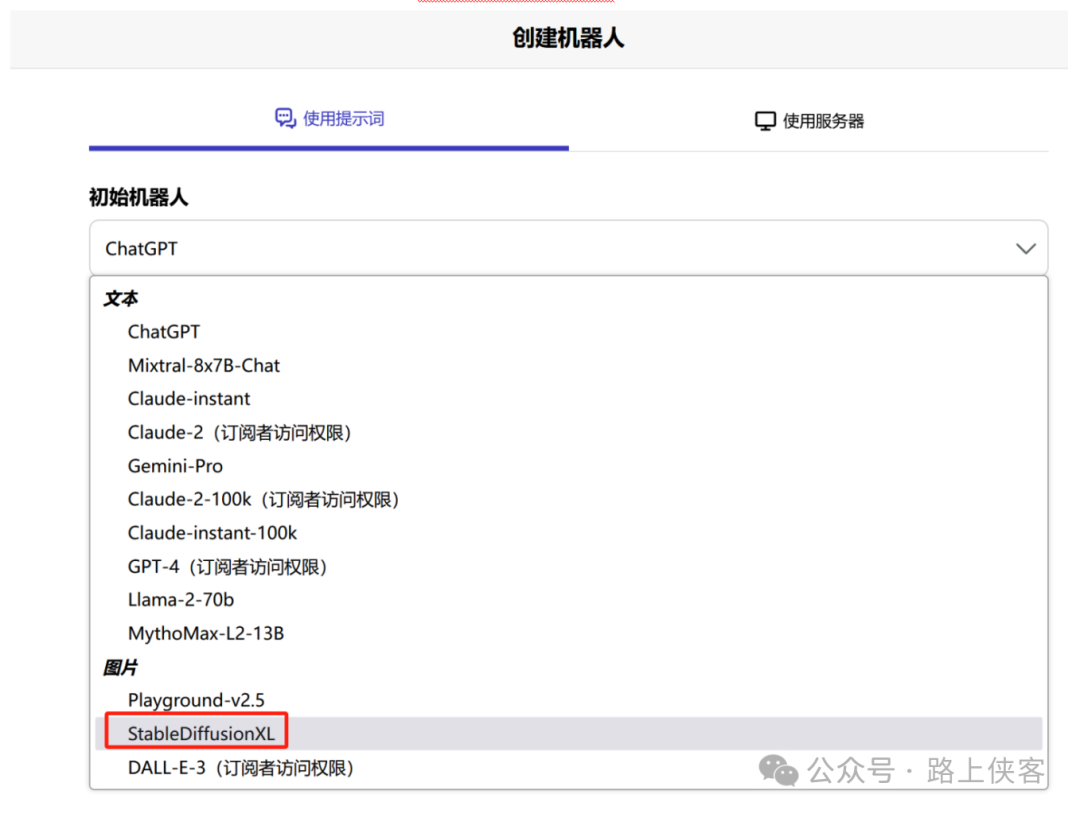Choose Claude-2-100k (订阅者访问权限) option

point(568,499)
